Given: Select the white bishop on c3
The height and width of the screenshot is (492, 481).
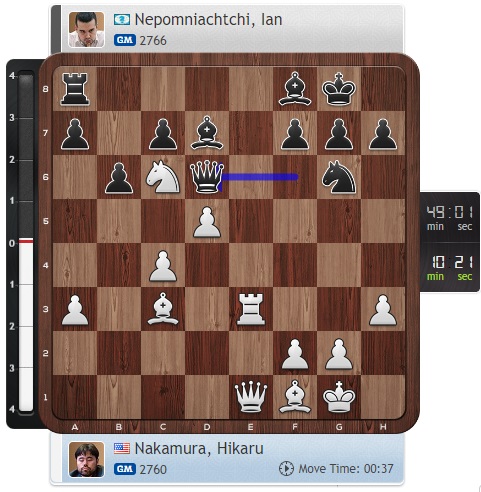Looking at the screenshot, I should tap(163, 309).
